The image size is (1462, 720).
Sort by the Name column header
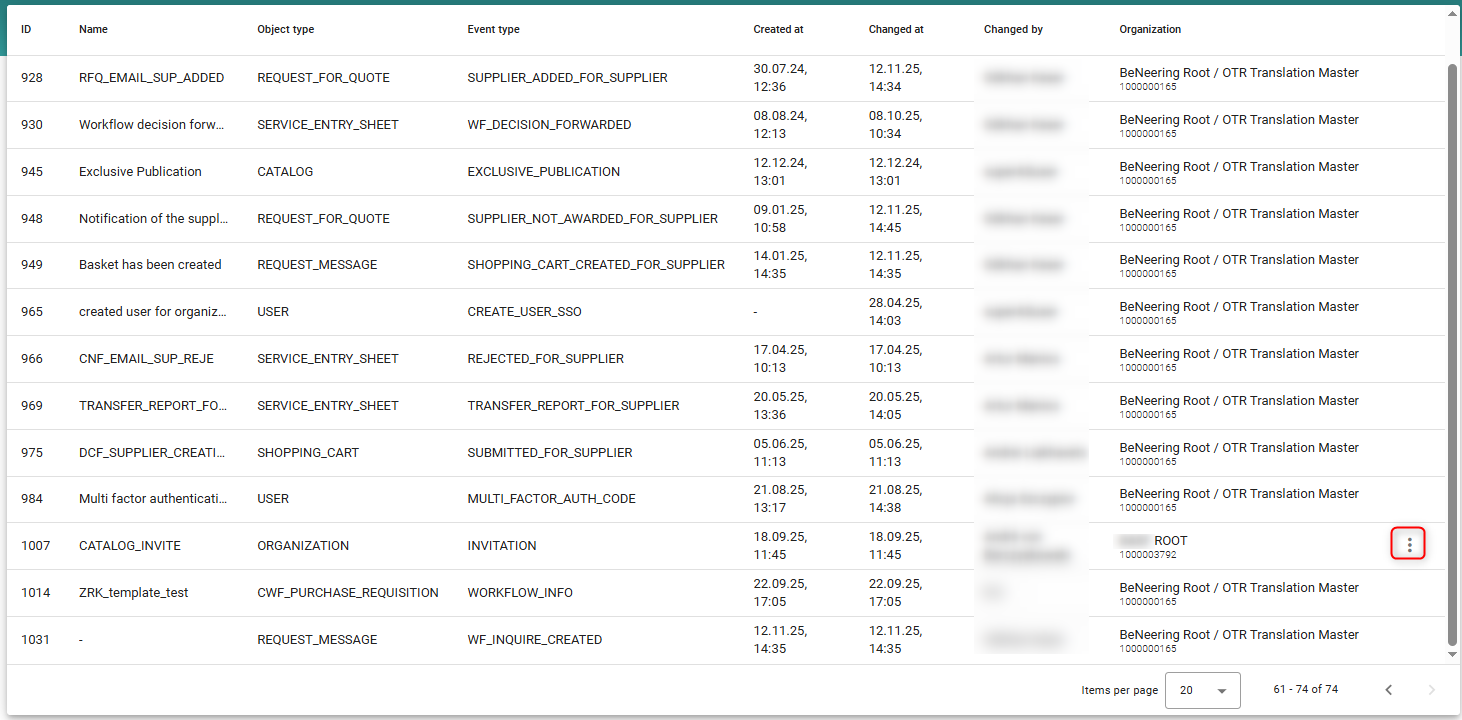93,30
